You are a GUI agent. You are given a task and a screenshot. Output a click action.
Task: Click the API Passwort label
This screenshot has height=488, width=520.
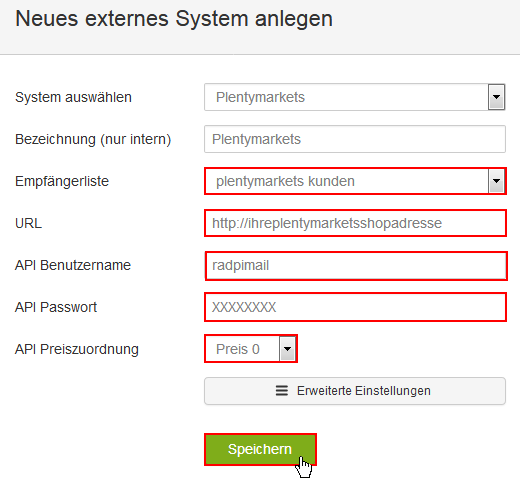(56, 307)
